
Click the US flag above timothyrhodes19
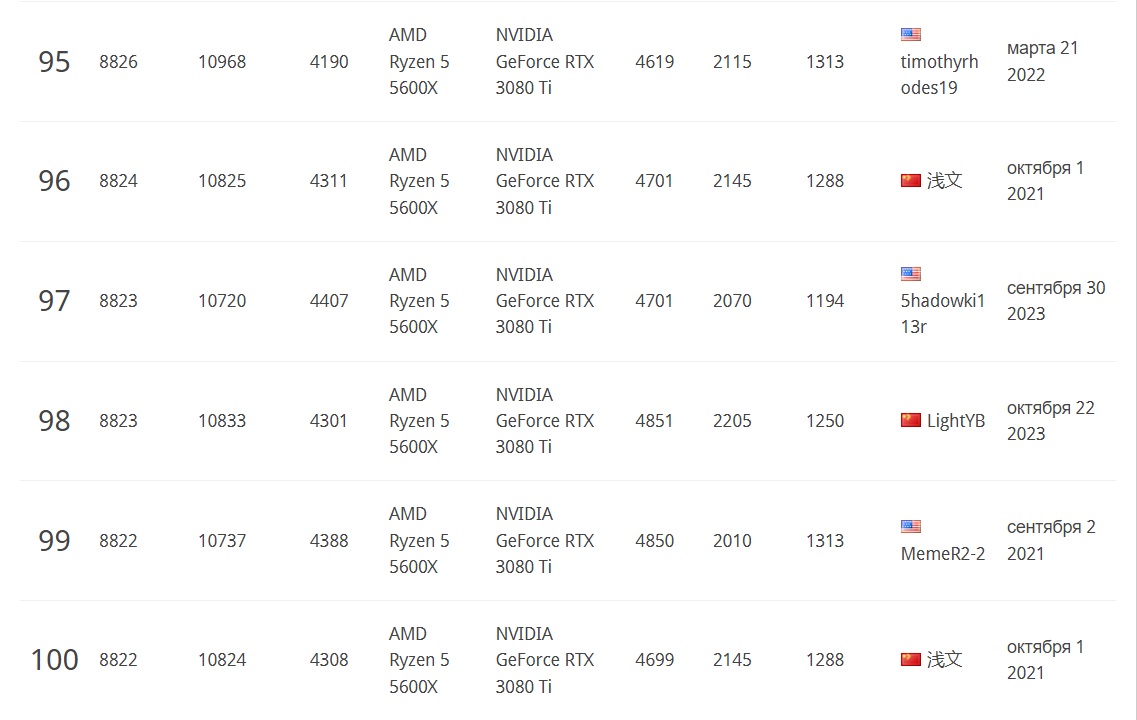[x=910, y=35]
